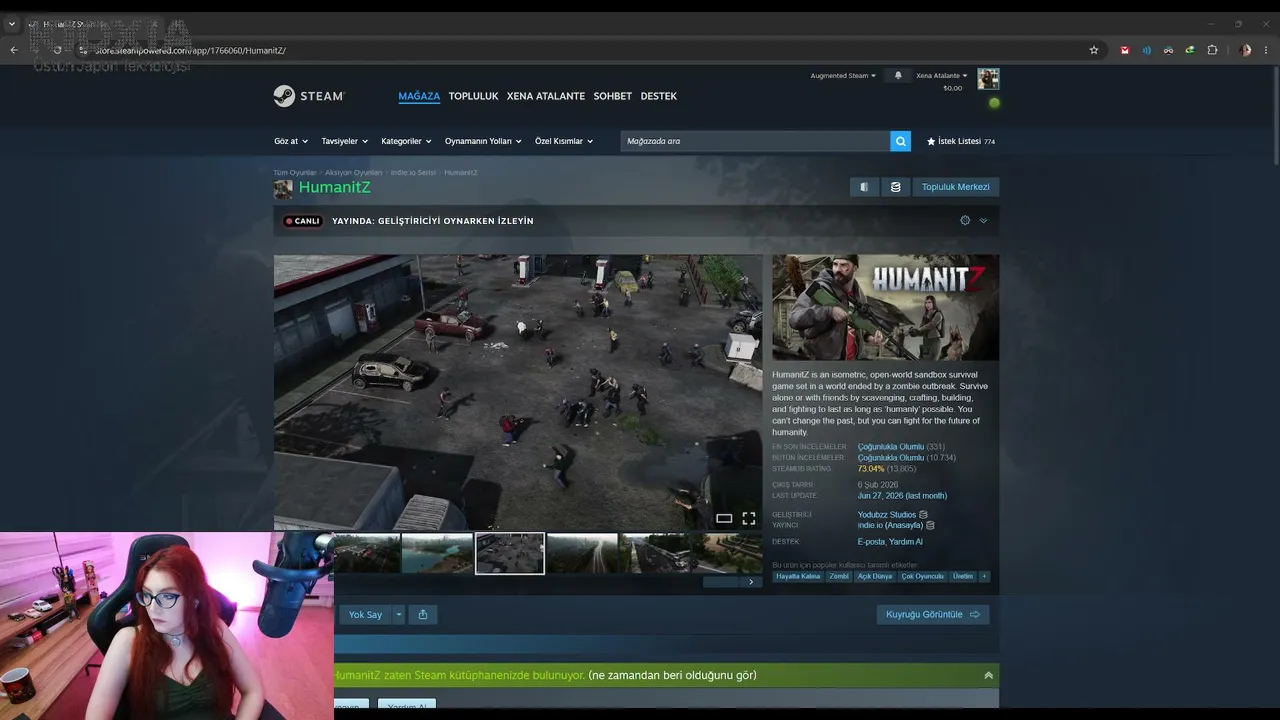Submit search with the magnifier button
The image size is (1280, 720).
pos(901,141)
